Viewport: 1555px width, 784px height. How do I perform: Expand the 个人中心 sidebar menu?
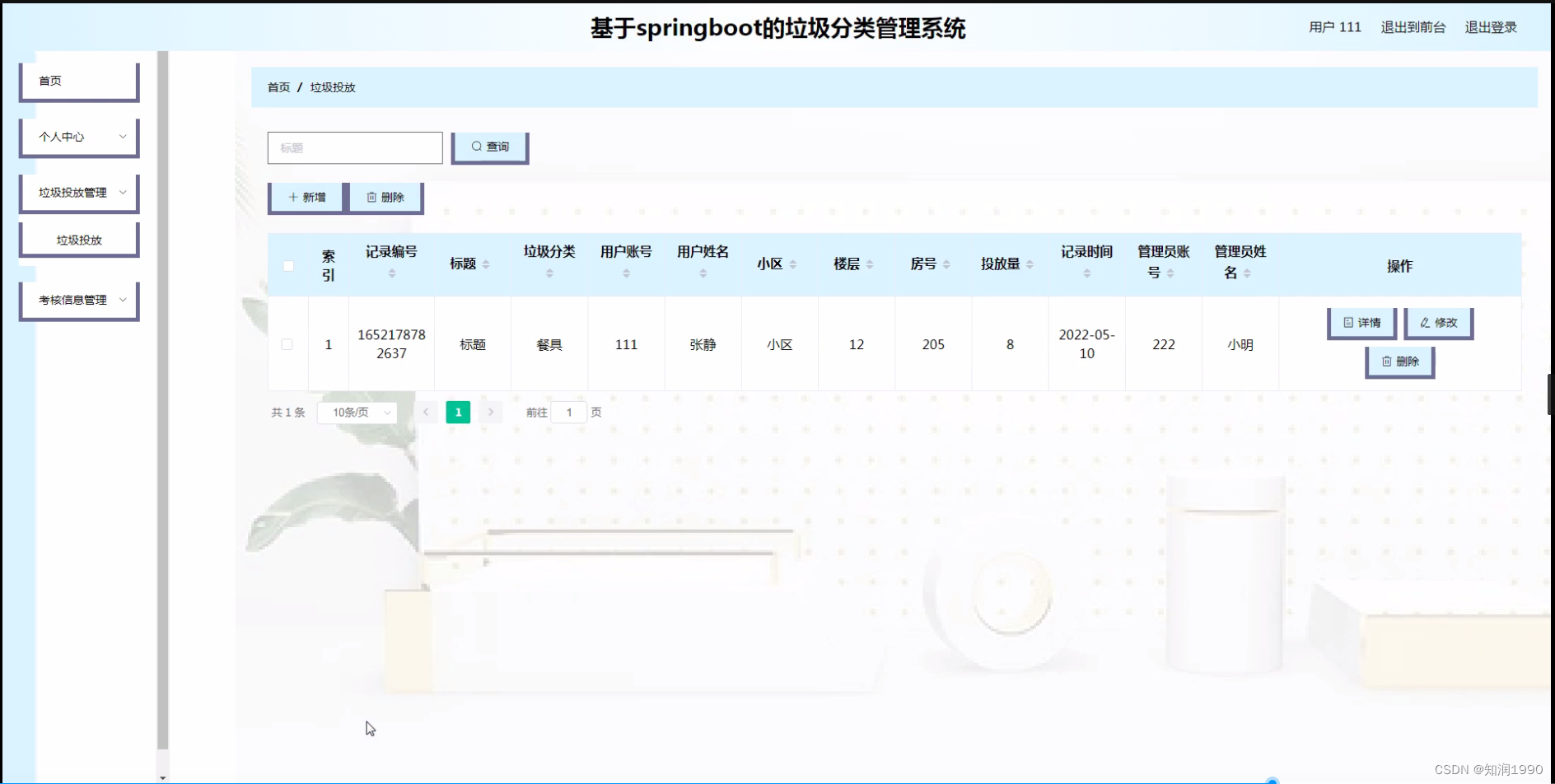[78, 137]
